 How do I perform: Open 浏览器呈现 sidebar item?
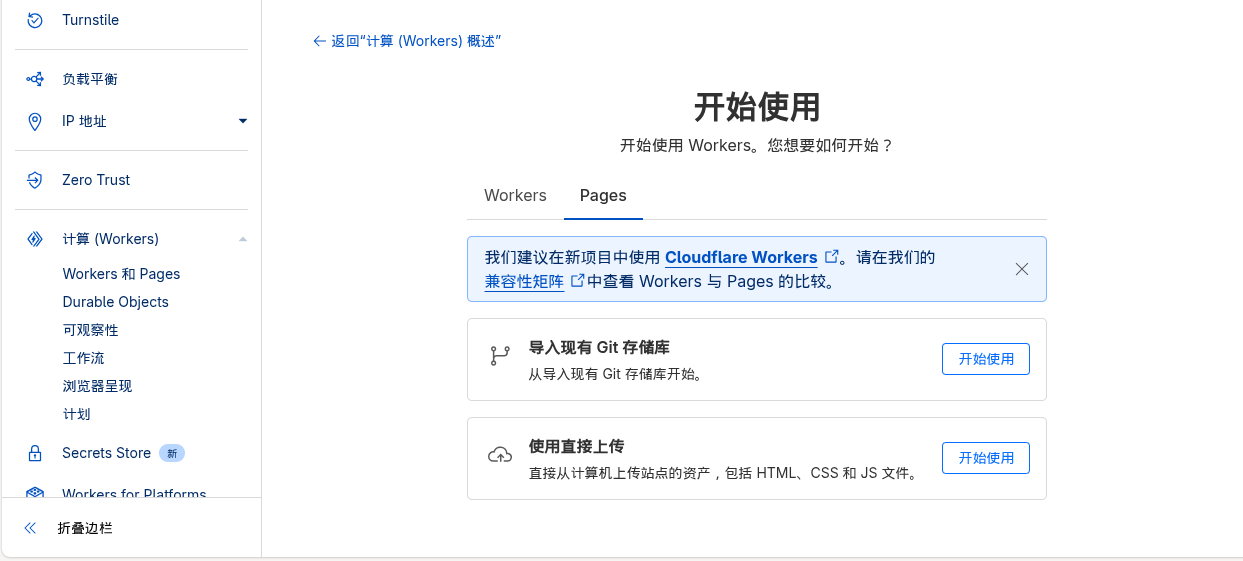click(x=97, y=386)
